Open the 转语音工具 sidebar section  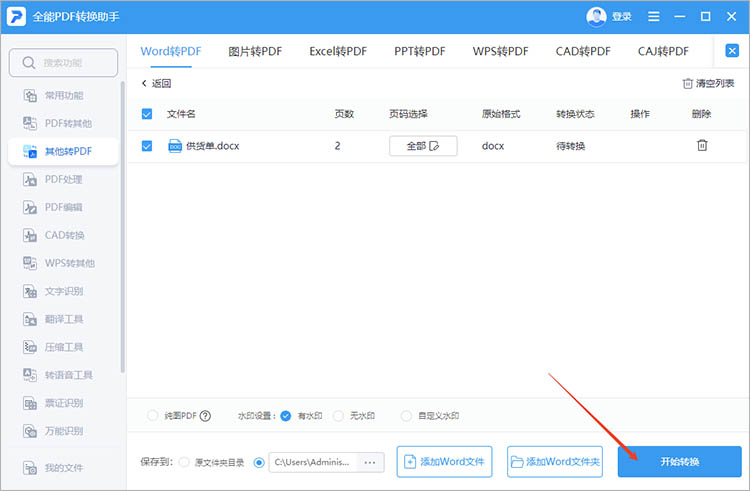[63, 375]
